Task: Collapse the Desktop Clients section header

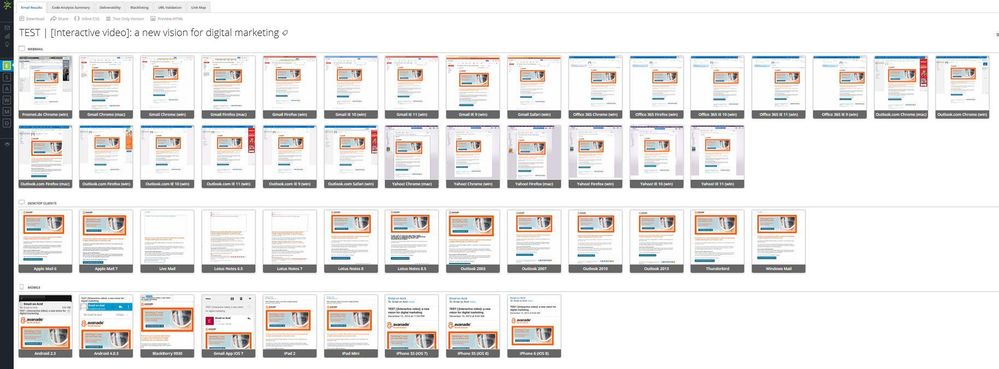Action: (38, 203)
